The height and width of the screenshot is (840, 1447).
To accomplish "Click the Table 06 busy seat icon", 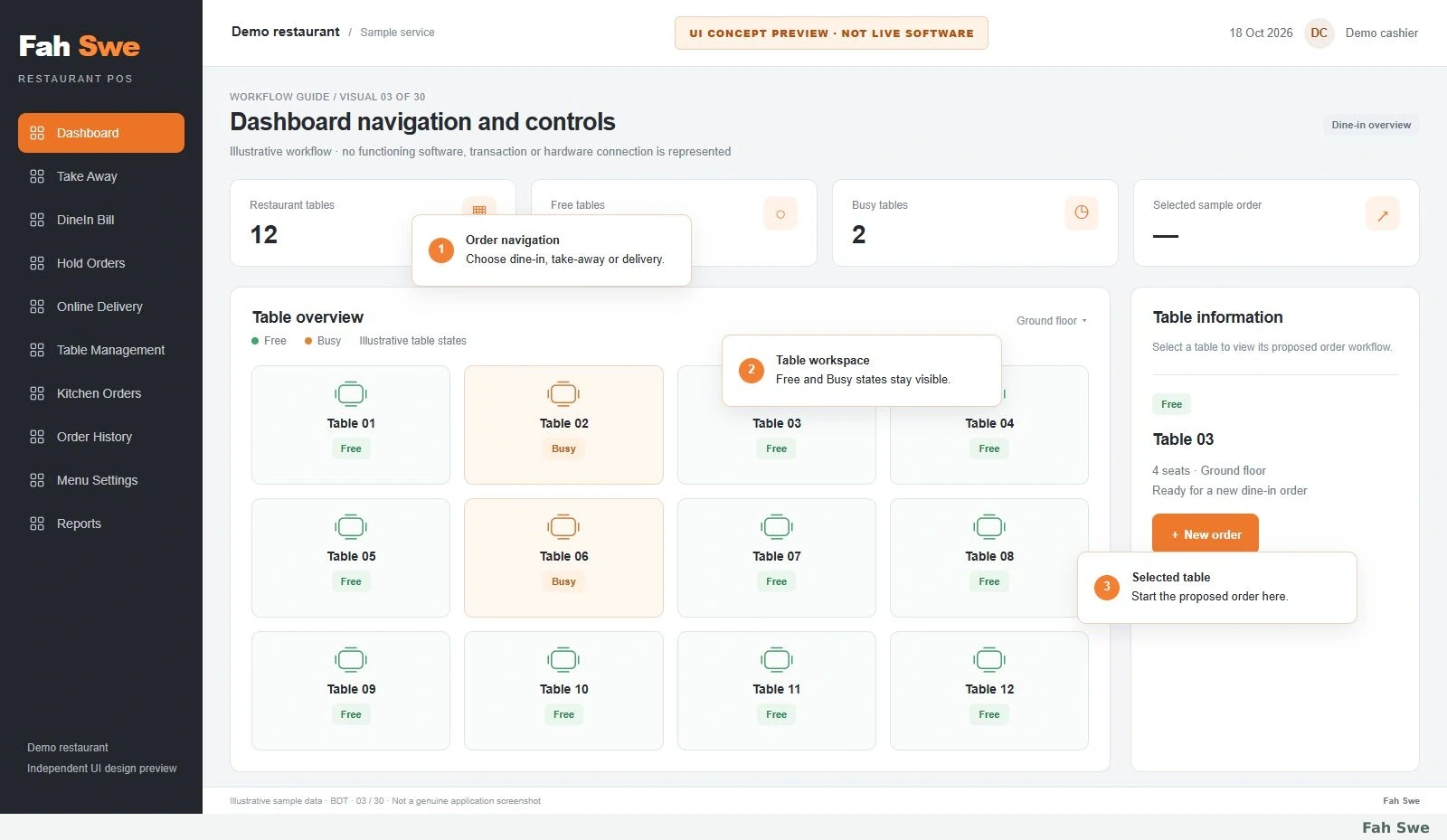I will pos(563,527).
